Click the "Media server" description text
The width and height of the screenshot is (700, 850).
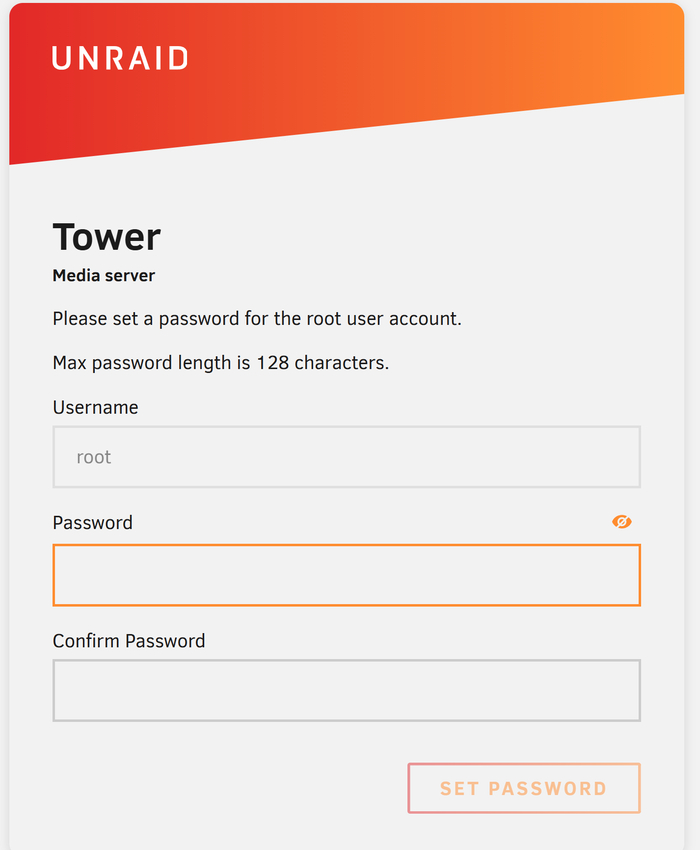(104, 275)
